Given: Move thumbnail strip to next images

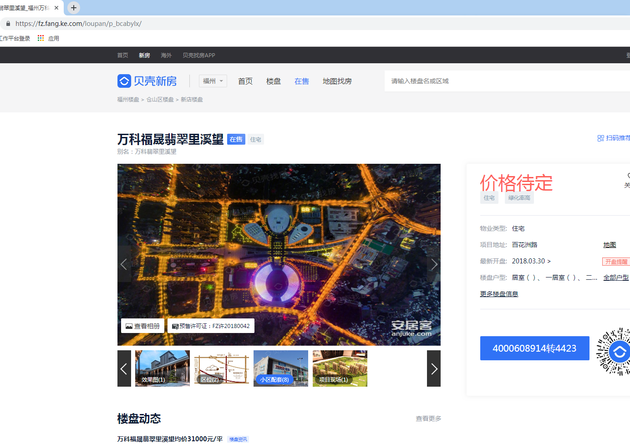Looking at the screenshot, I should [x=434, y=368].
